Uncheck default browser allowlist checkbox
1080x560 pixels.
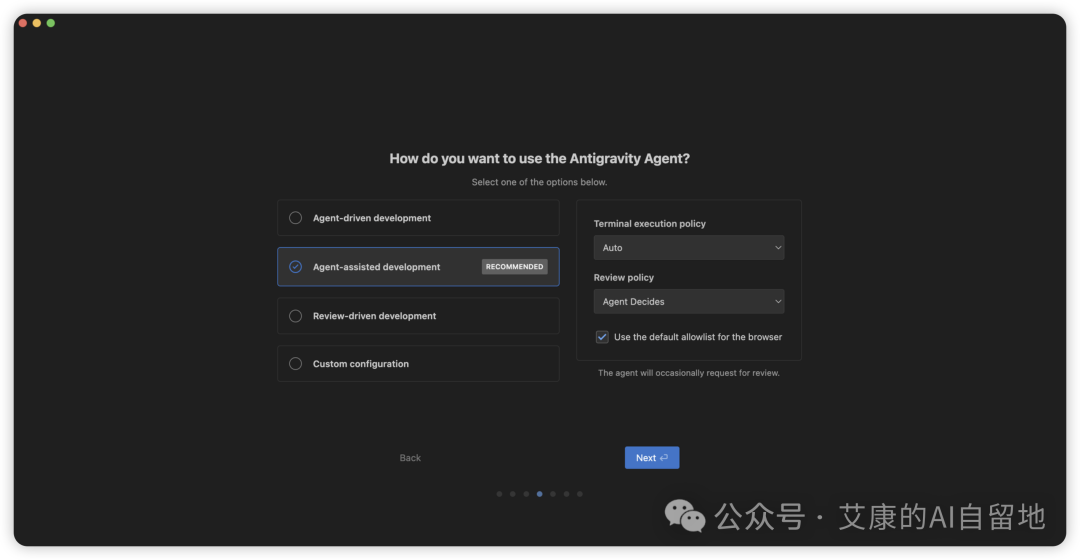602,337
